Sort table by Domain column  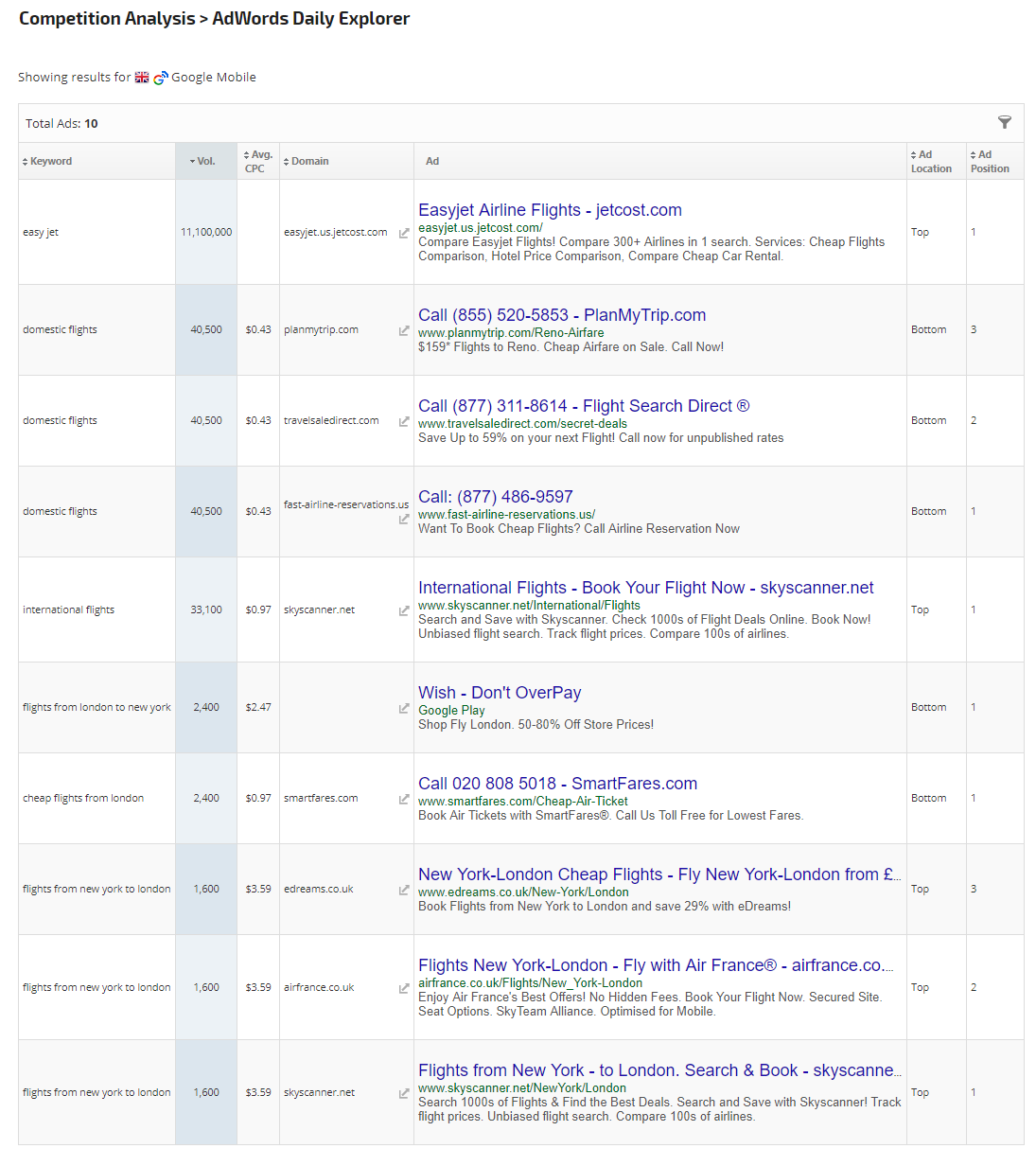pyautogui.click(x=308, y=162)
